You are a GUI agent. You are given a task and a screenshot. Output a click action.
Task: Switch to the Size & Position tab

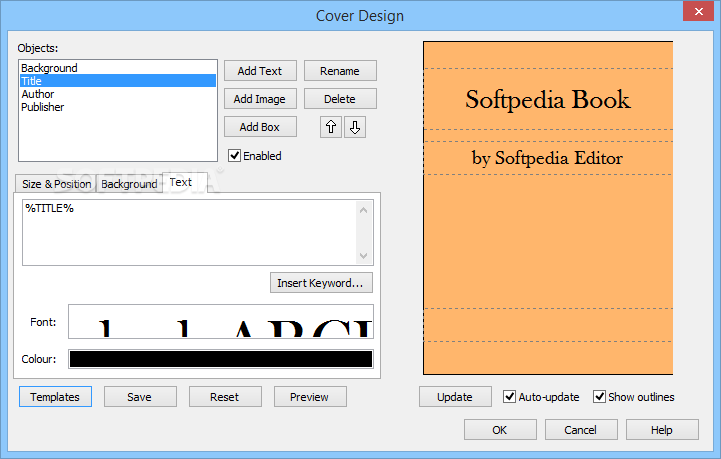point(56,184)
